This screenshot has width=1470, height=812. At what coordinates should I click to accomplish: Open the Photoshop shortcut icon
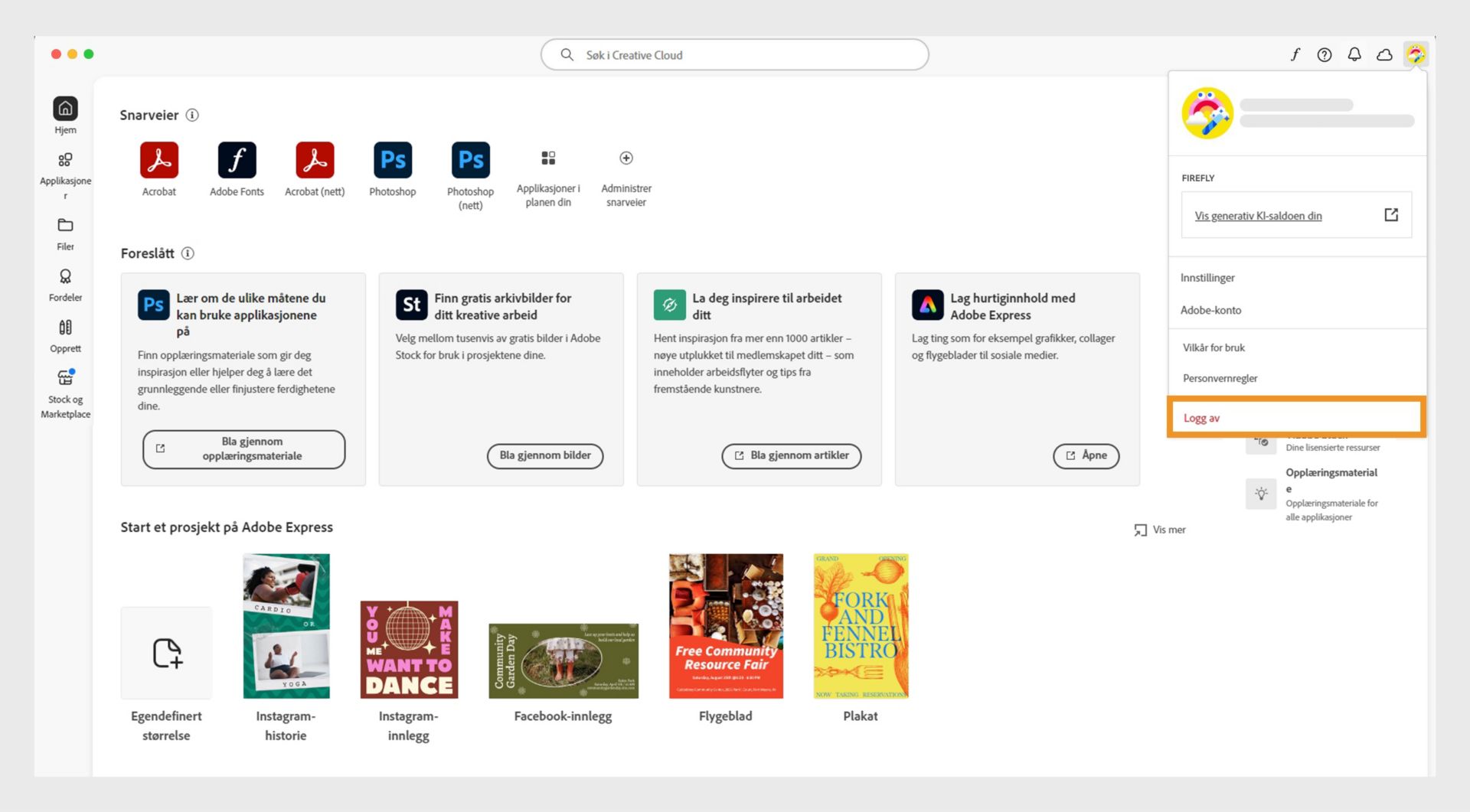tap(392, 160)
